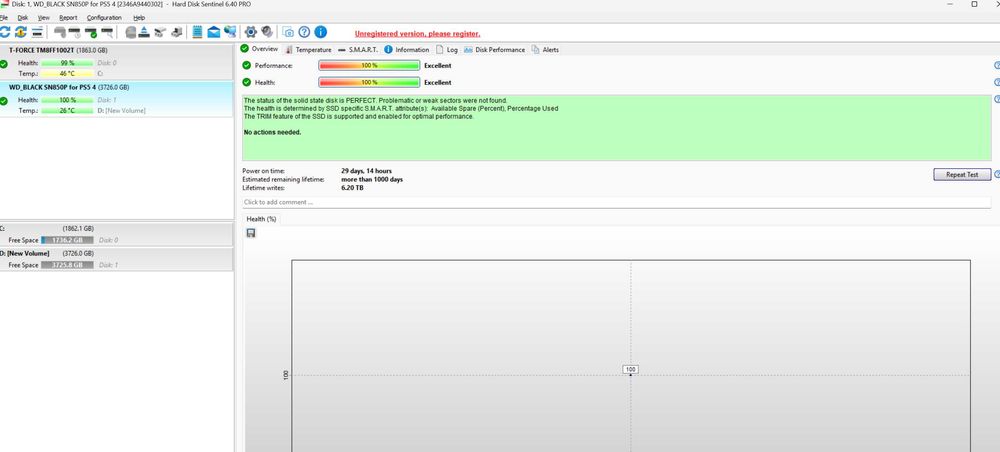Click the WD_BLACK temperature 26 °C bar
Image resolution: width=1000 pixels, height=452 pixels.
67,110
